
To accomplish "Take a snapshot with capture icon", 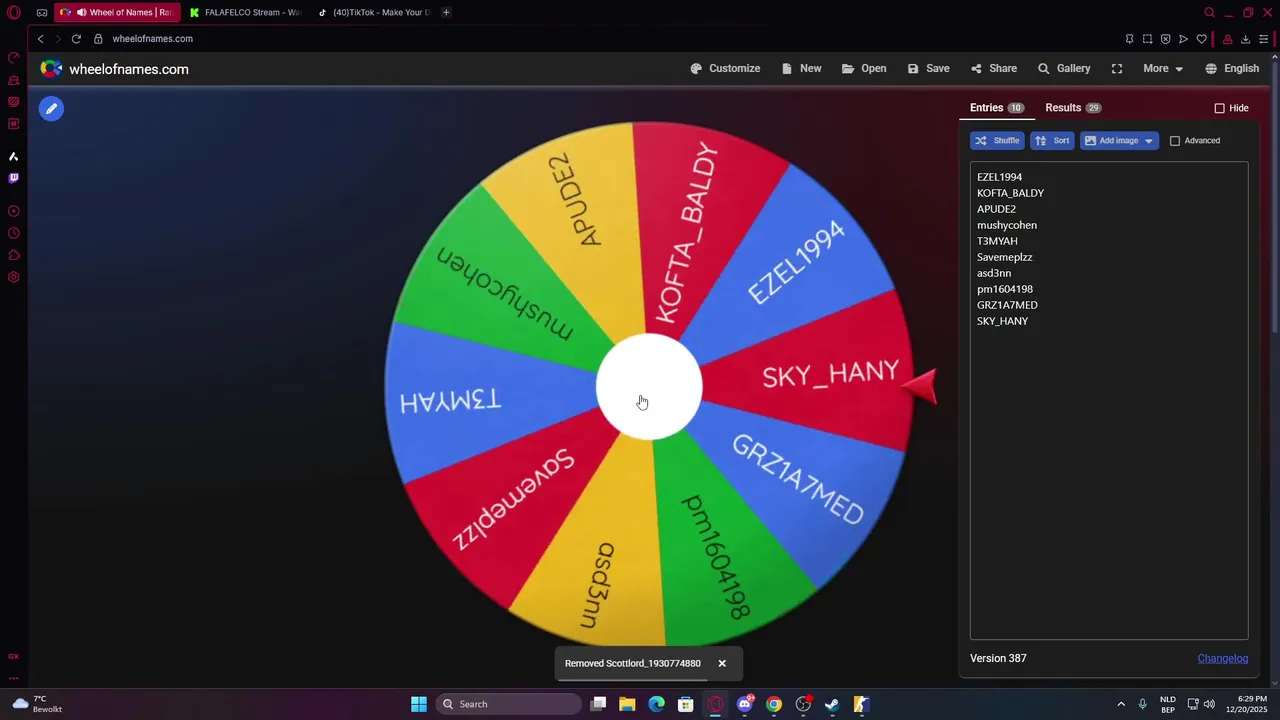I will click(x=1147, y=39).
